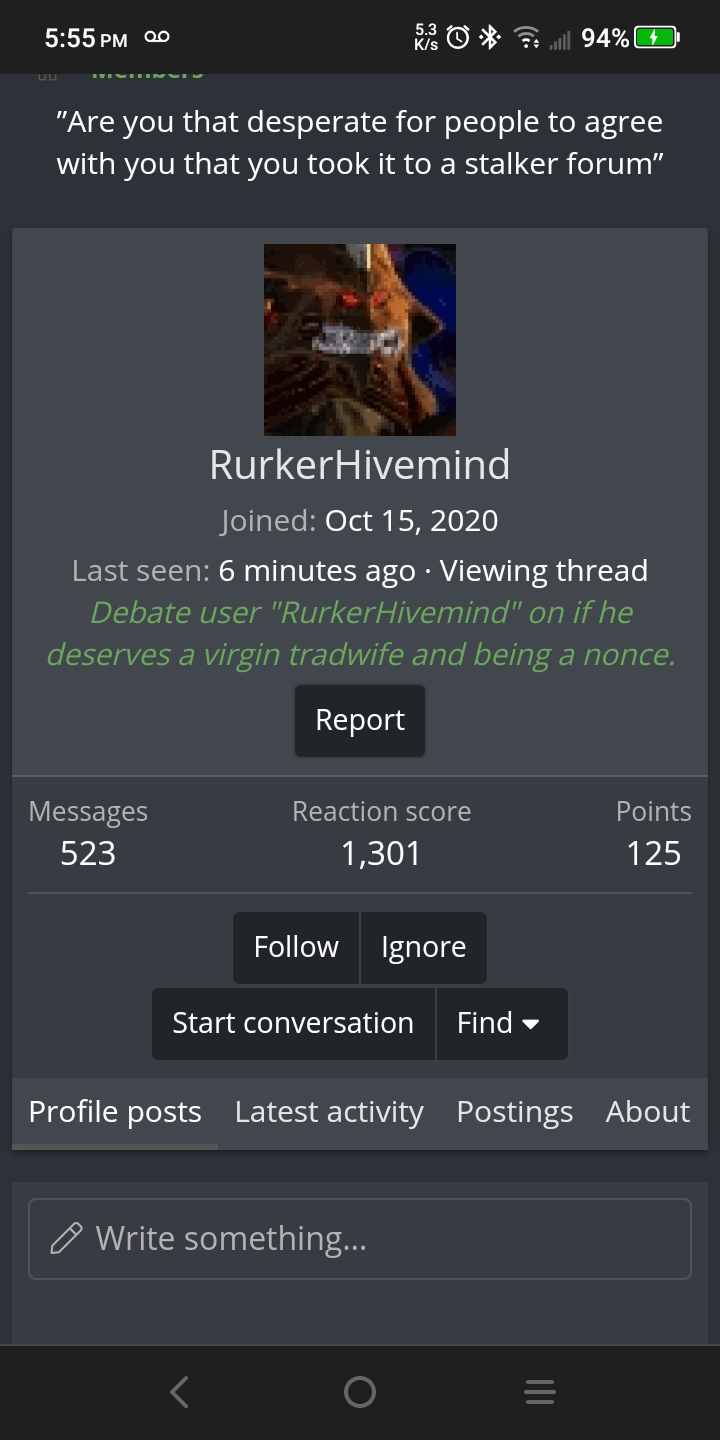
Task: Open the RurkerHivemind avatar image
Action: 360,340
